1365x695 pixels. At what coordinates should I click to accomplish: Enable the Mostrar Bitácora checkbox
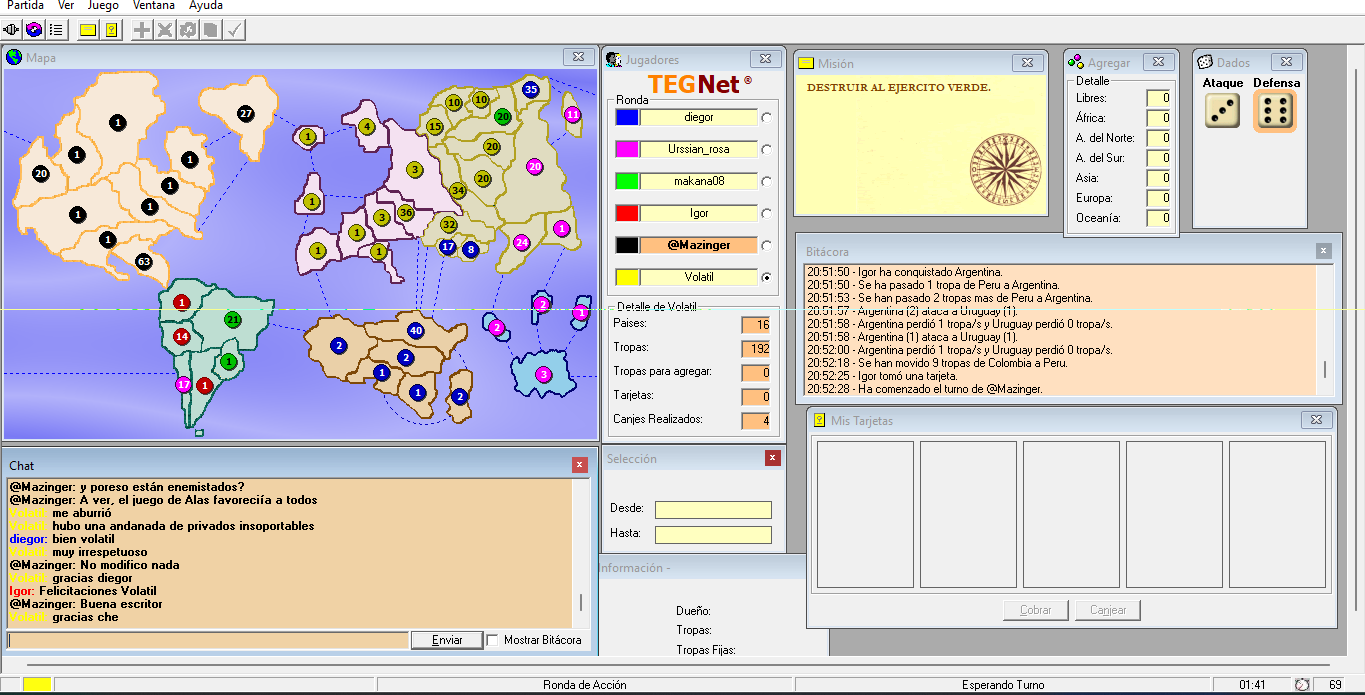pos(492,640)
